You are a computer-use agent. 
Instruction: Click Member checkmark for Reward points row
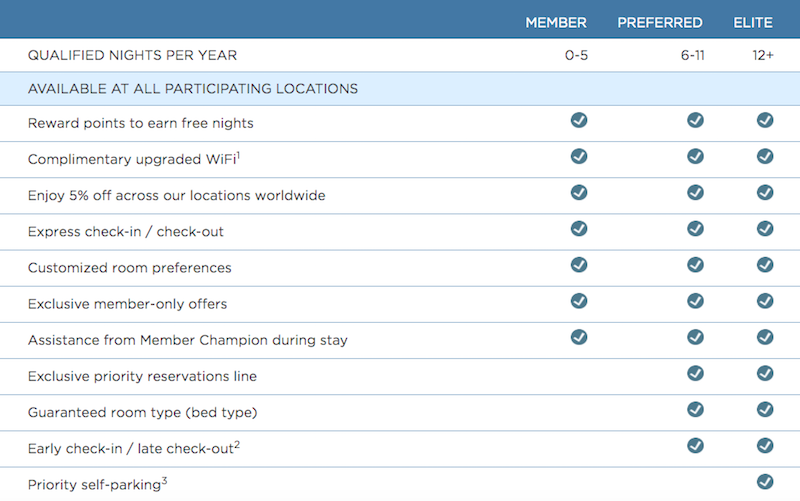[x=579, y=120]
